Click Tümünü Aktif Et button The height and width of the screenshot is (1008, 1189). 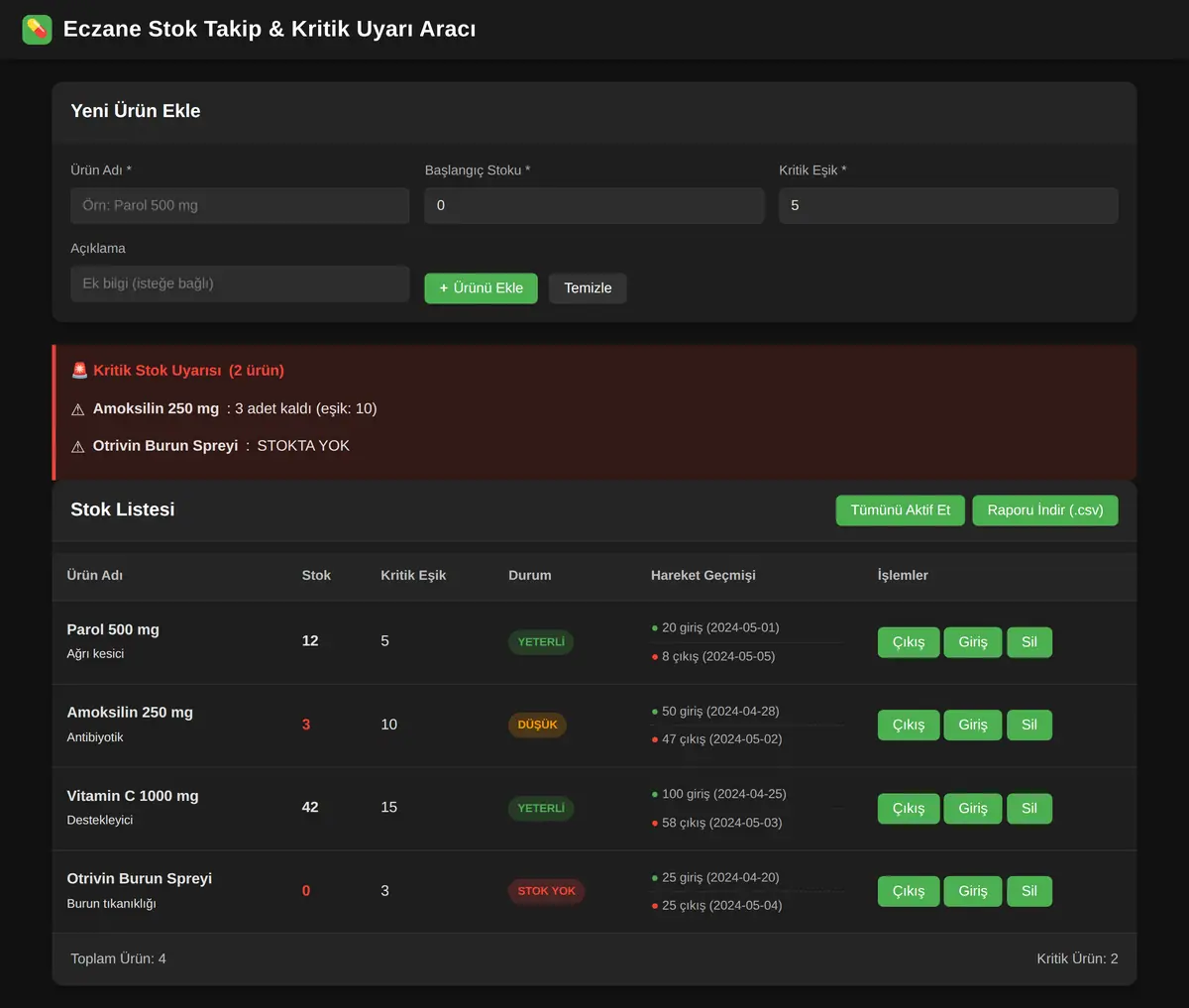tap(900, 510)
